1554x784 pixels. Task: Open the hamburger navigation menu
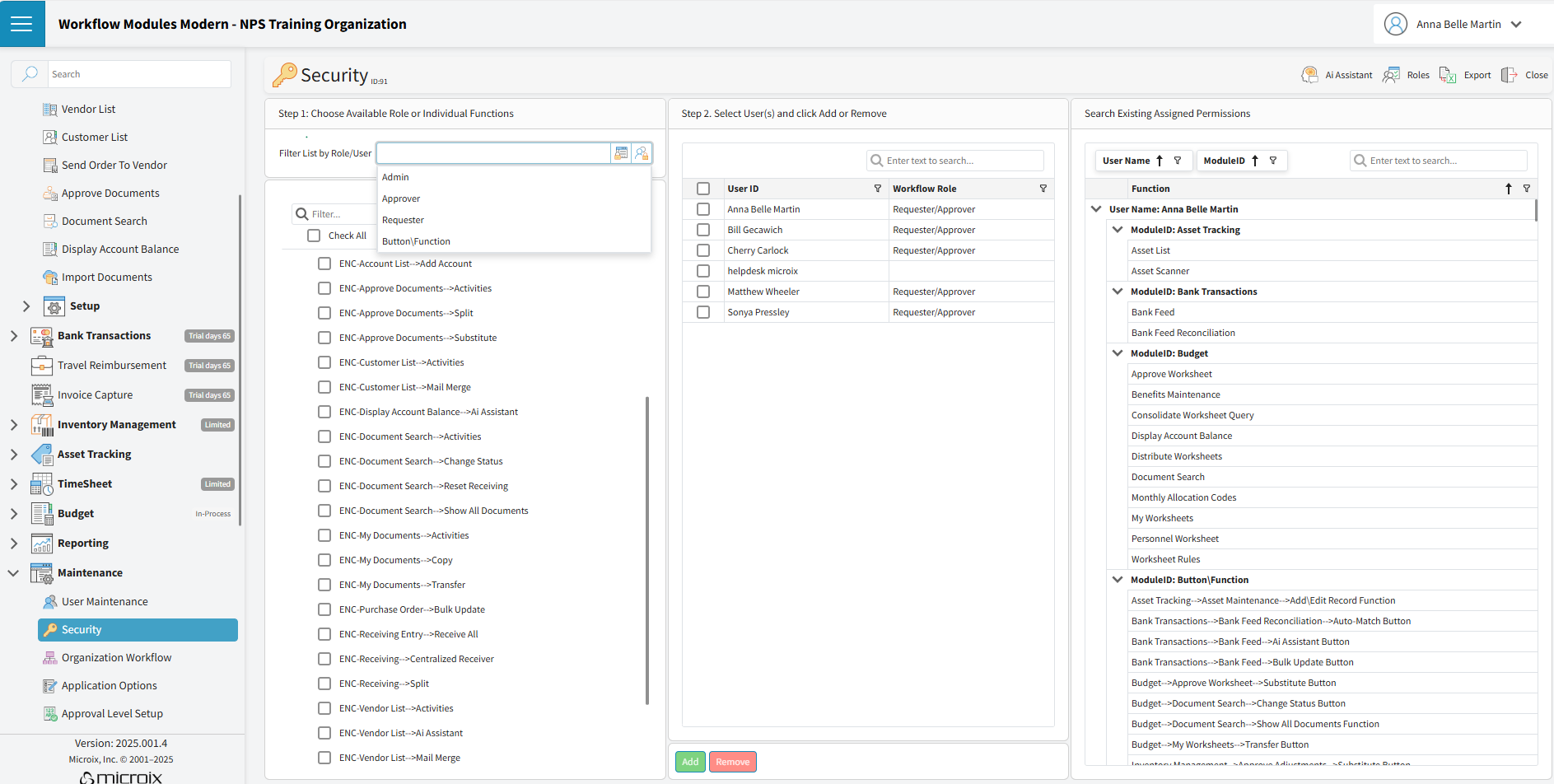click(x=22, y=24)
